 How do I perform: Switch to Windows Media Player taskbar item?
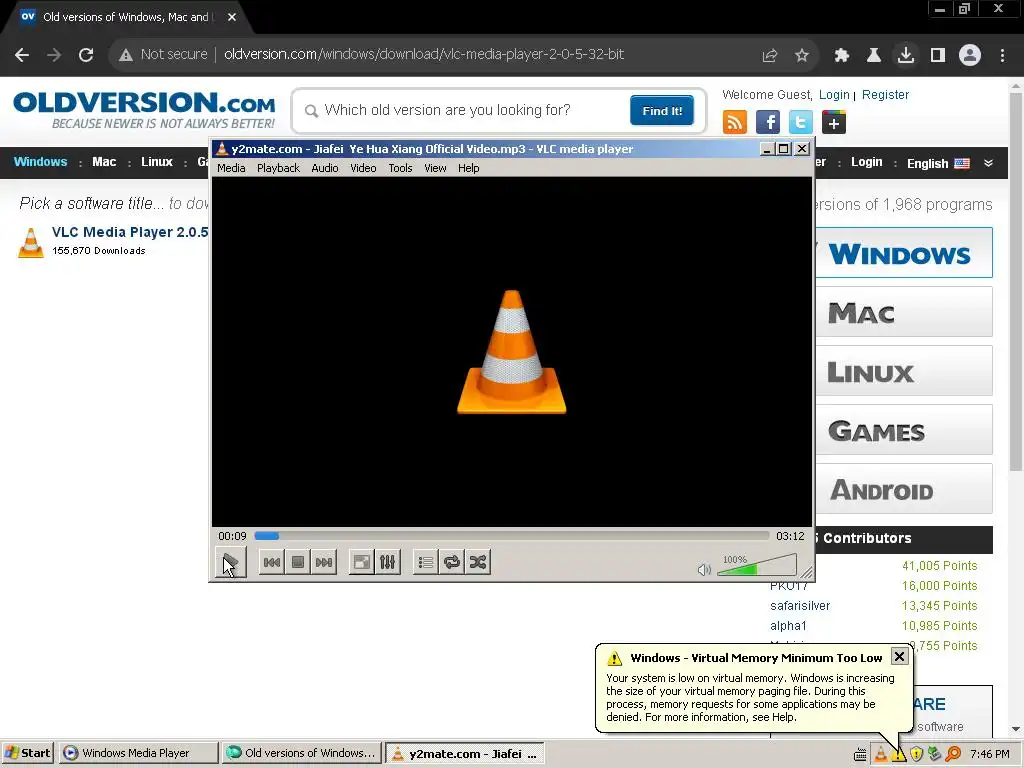pyautogui.click(x=138, y=753)
